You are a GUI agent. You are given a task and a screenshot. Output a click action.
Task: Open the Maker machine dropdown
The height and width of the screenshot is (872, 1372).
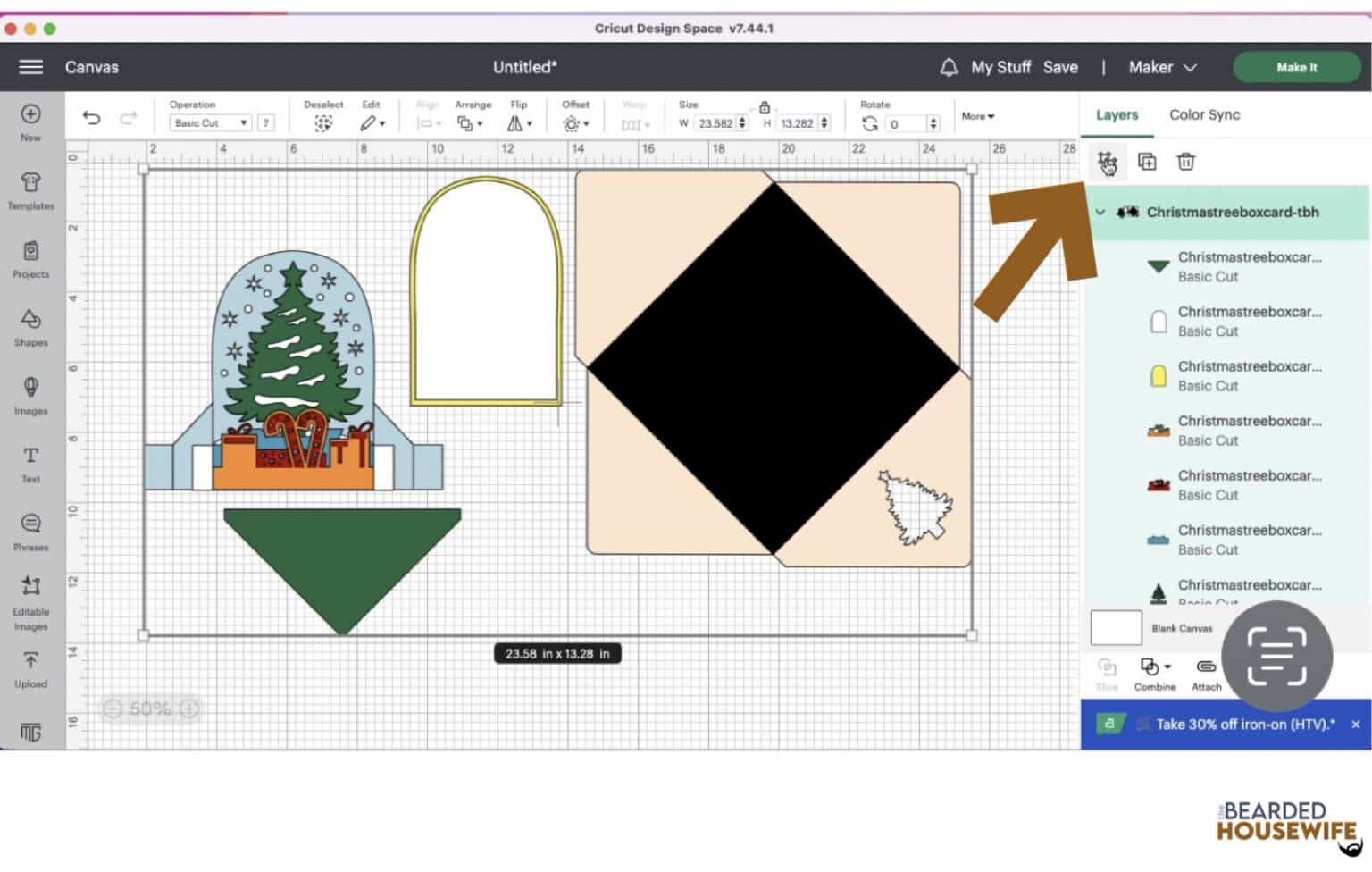(1162, 67)
